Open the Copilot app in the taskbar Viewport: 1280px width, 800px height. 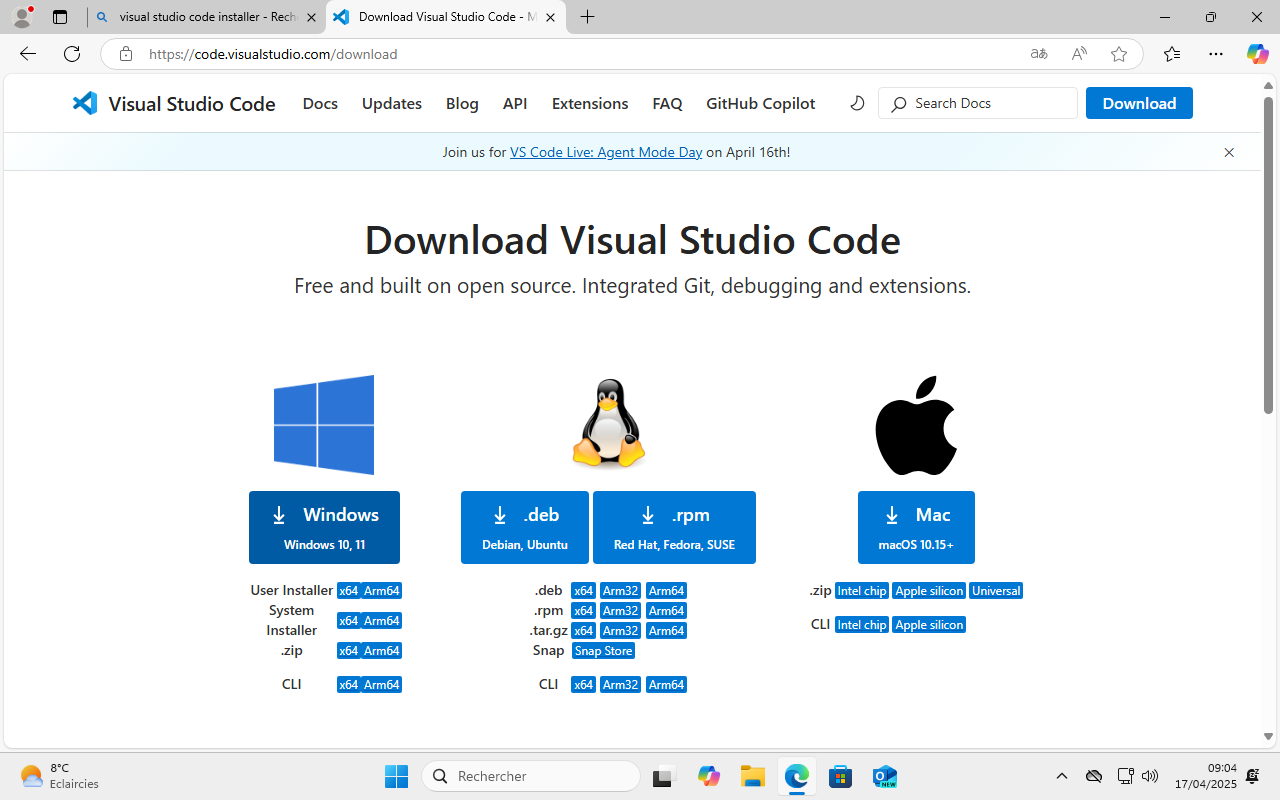coord(709,776)
